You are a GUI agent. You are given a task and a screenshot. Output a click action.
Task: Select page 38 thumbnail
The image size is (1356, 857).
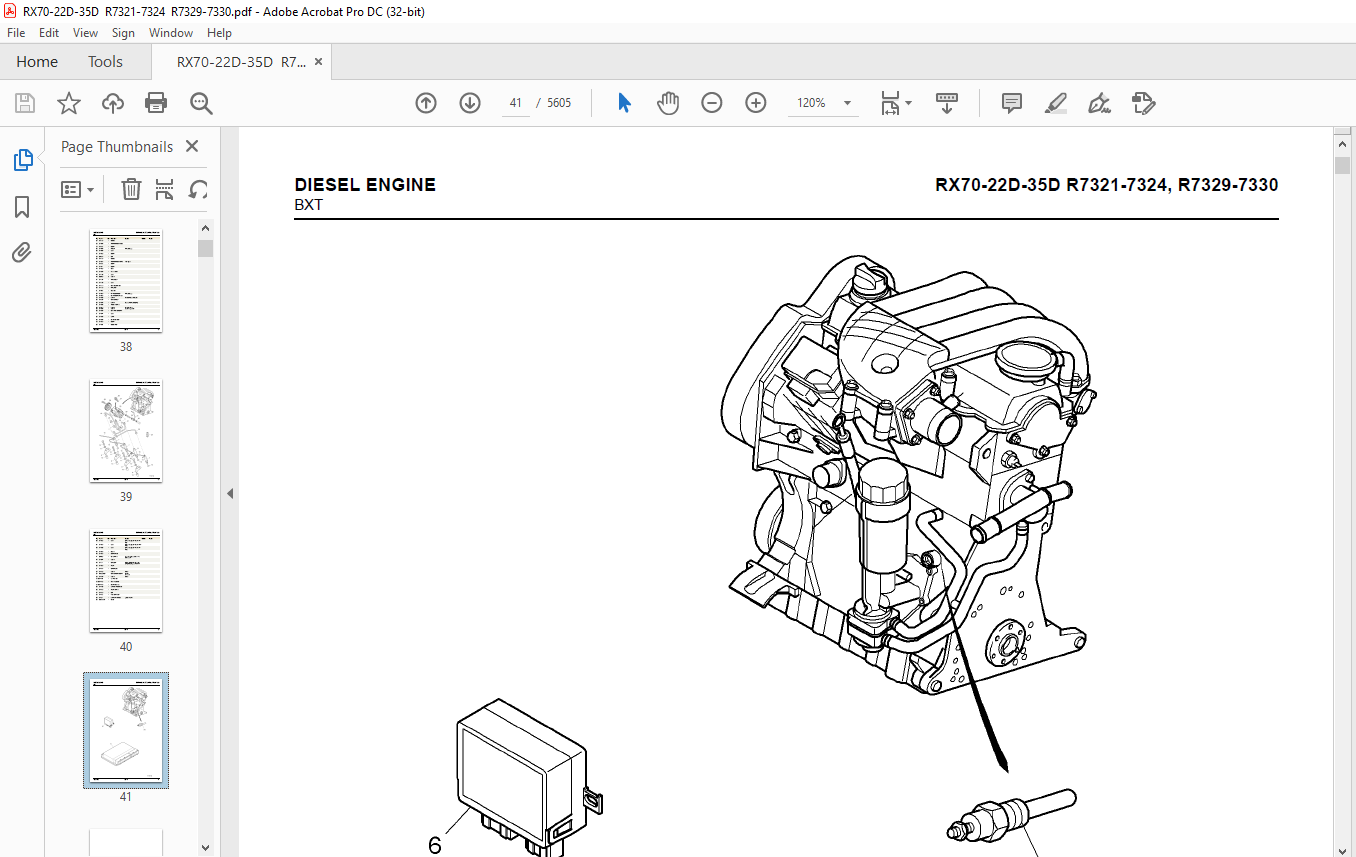point(126,280)
